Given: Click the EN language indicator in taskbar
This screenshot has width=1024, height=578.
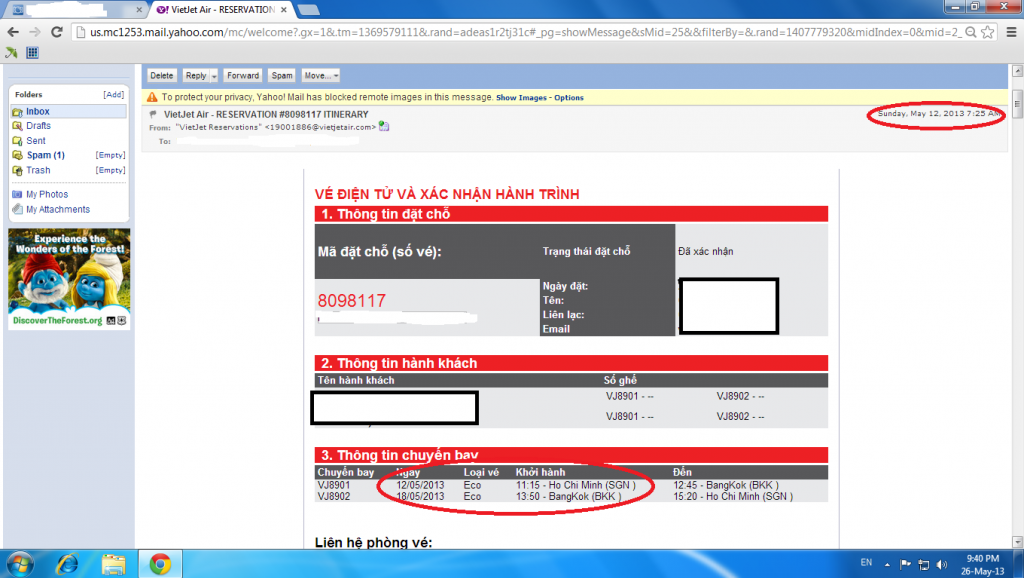Looking at the screenshot, I should coord(866,562).
